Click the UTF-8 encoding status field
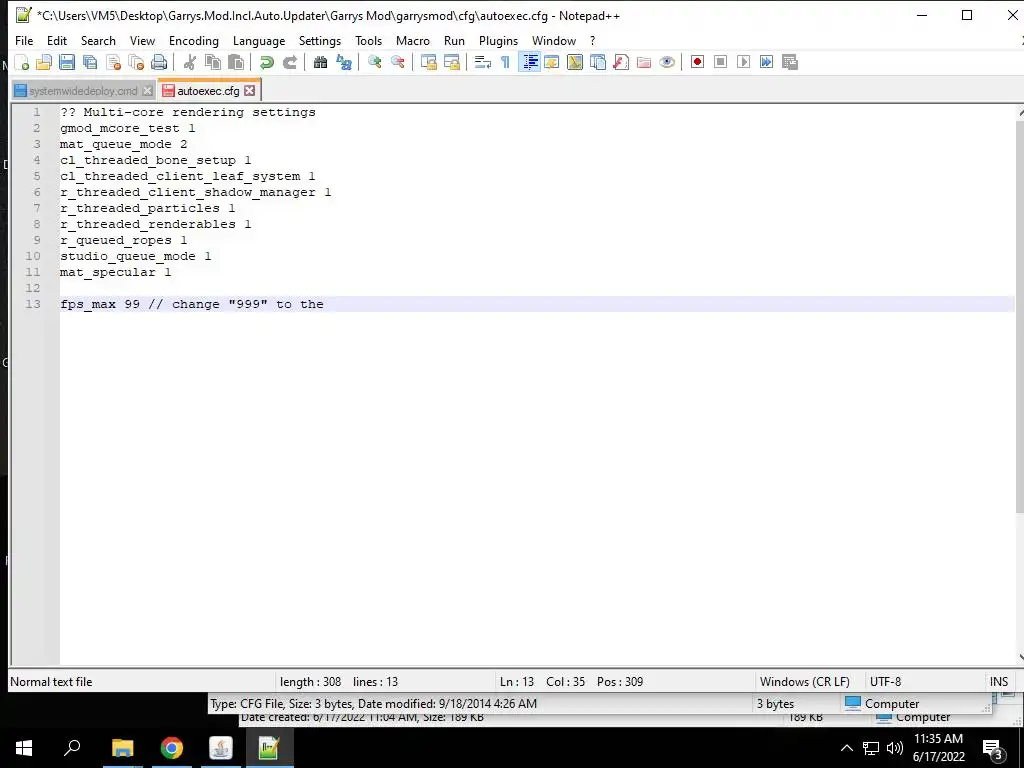 point(886,682)
